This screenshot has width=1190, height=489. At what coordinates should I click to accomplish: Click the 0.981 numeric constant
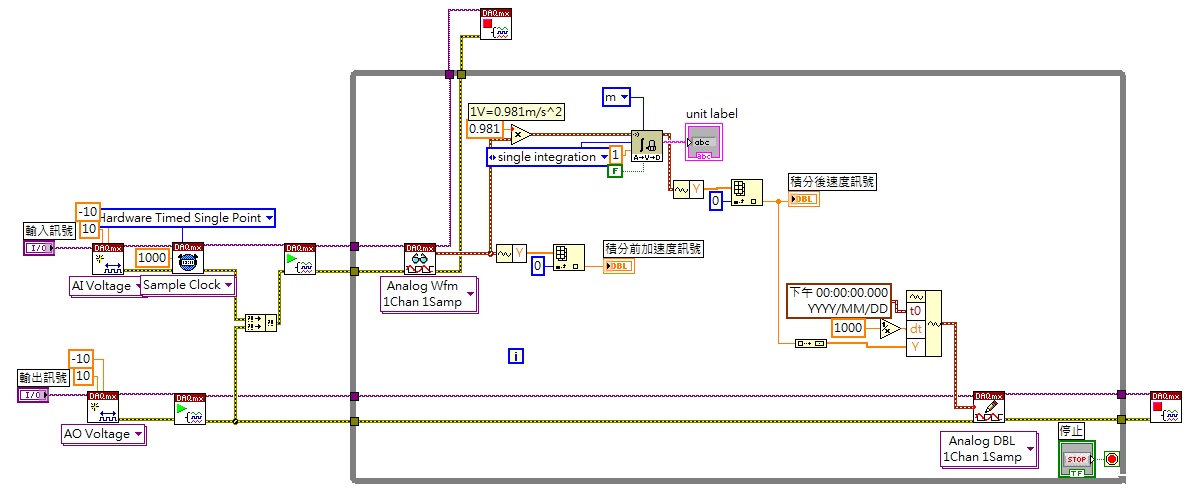coord(484,129)
